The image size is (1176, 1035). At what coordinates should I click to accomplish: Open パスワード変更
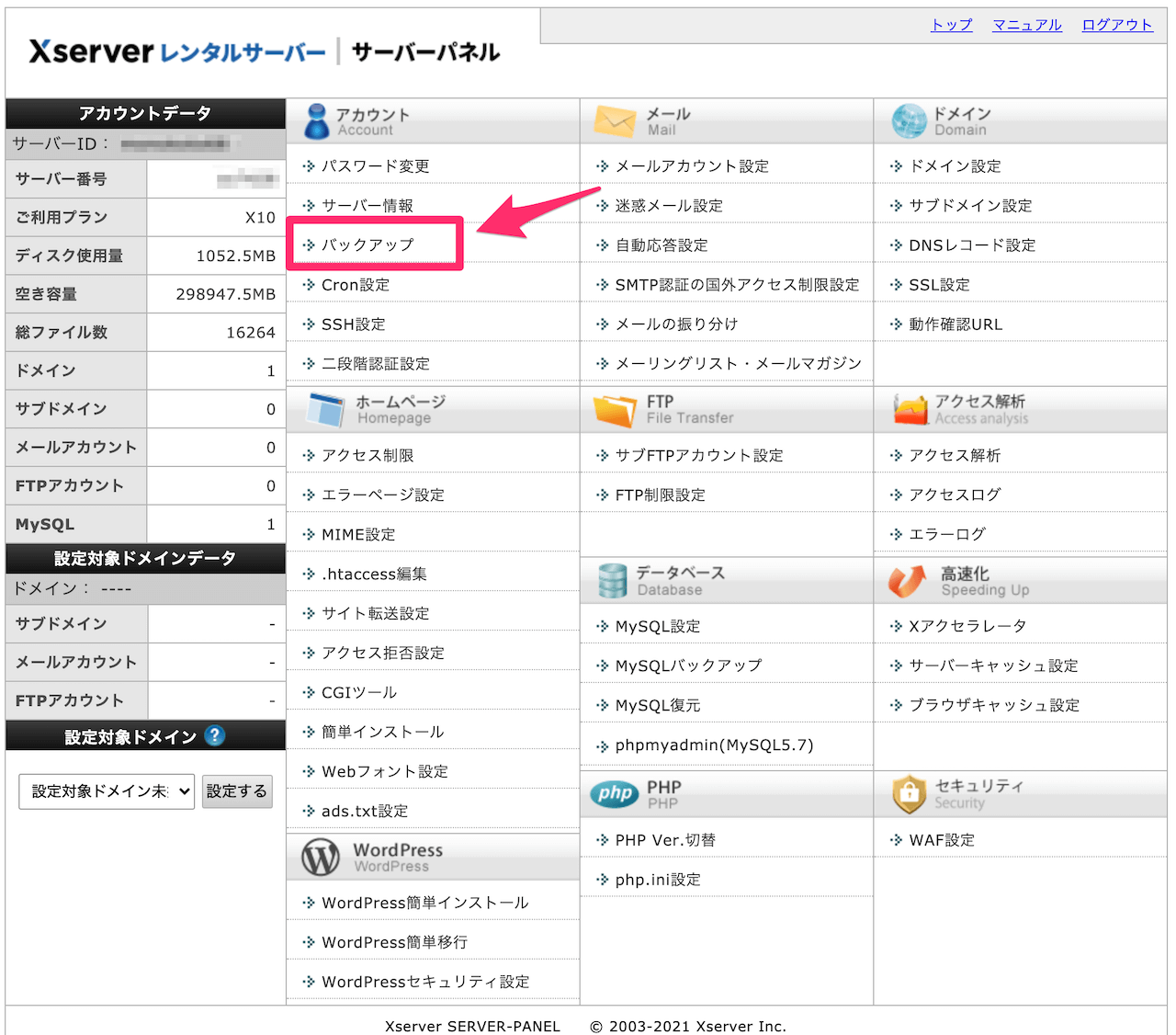375,166
